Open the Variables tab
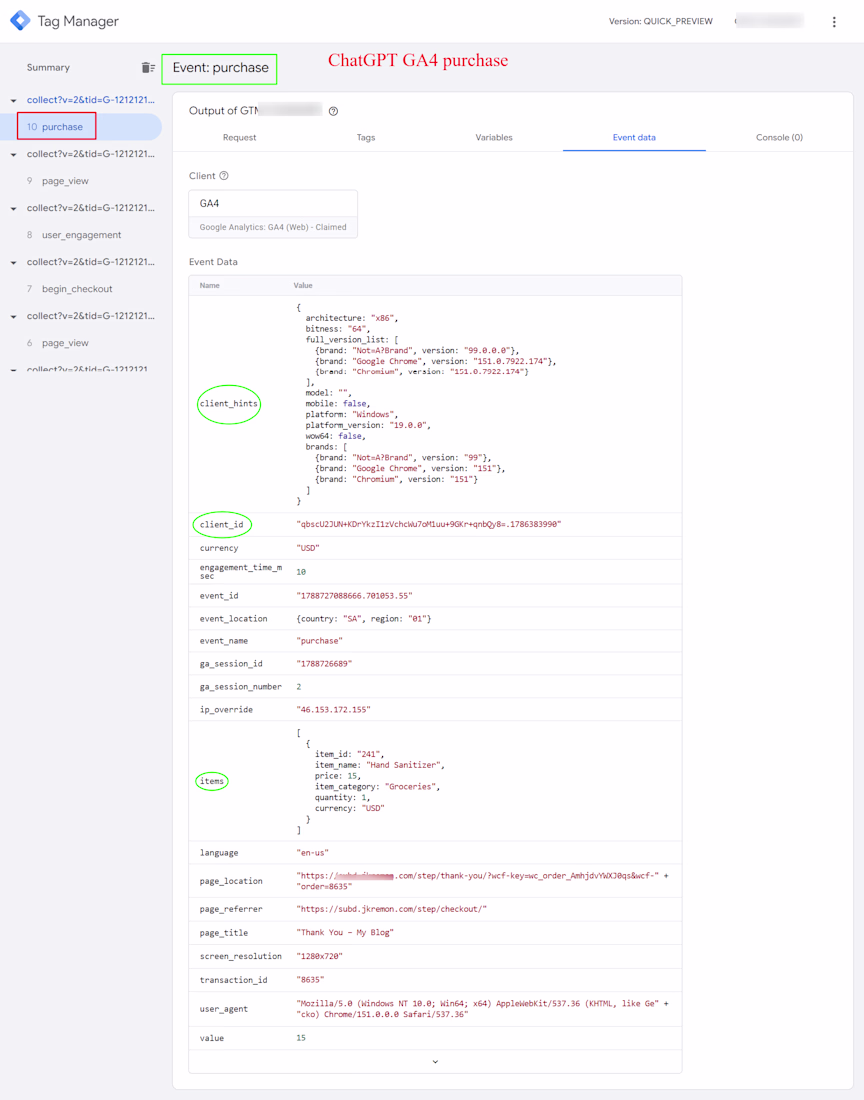The height and width of the screenshot is (1100, 864). point(494,138)
